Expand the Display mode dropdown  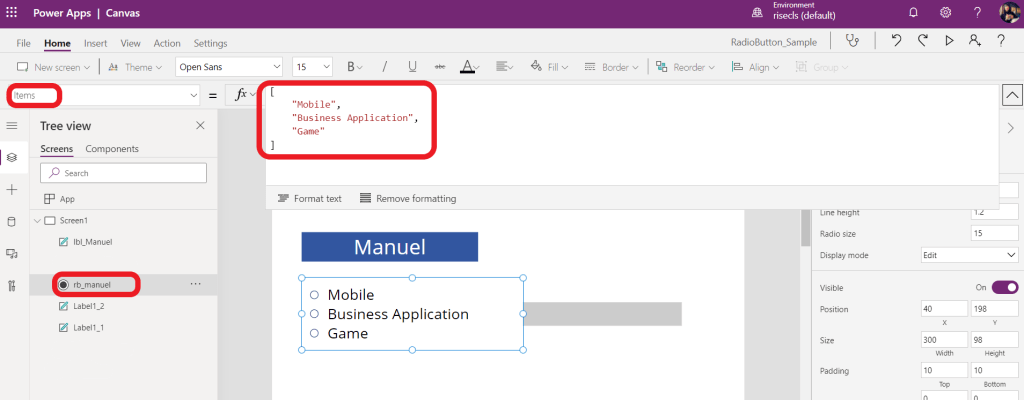pyautogui.click(x=967, y=255)
